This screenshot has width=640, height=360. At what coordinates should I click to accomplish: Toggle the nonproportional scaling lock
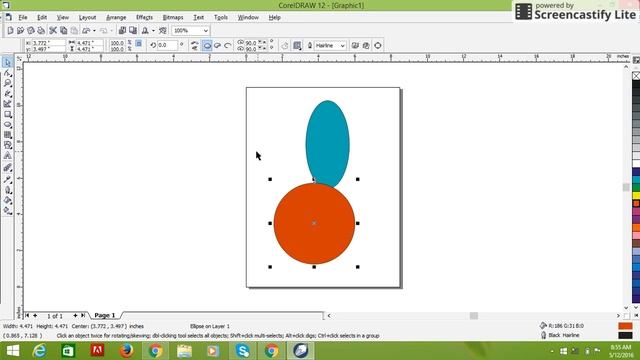[x=139, y=43]
